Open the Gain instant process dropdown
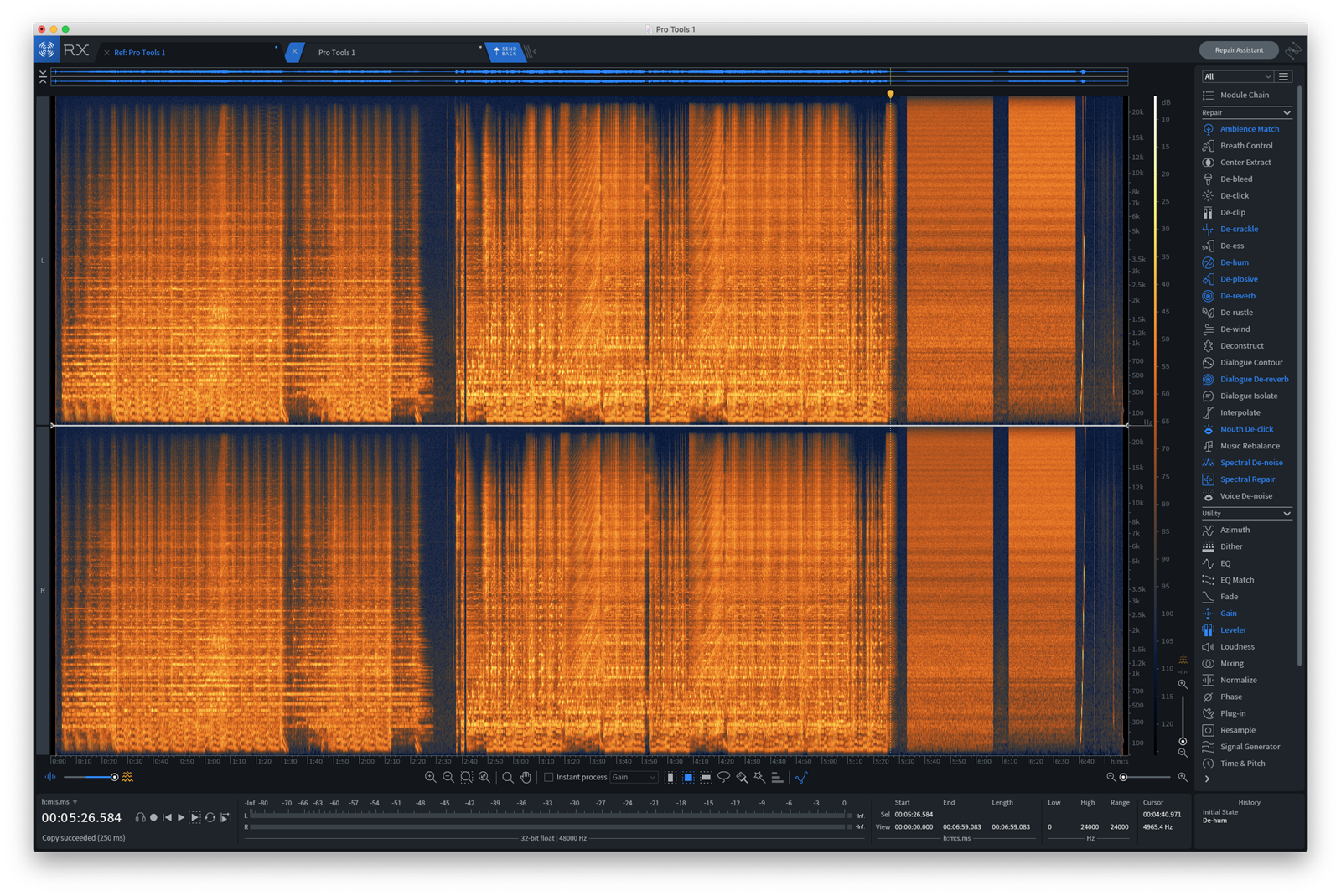The width and height of the screenshot is (1341, 896). coord(634,778)
